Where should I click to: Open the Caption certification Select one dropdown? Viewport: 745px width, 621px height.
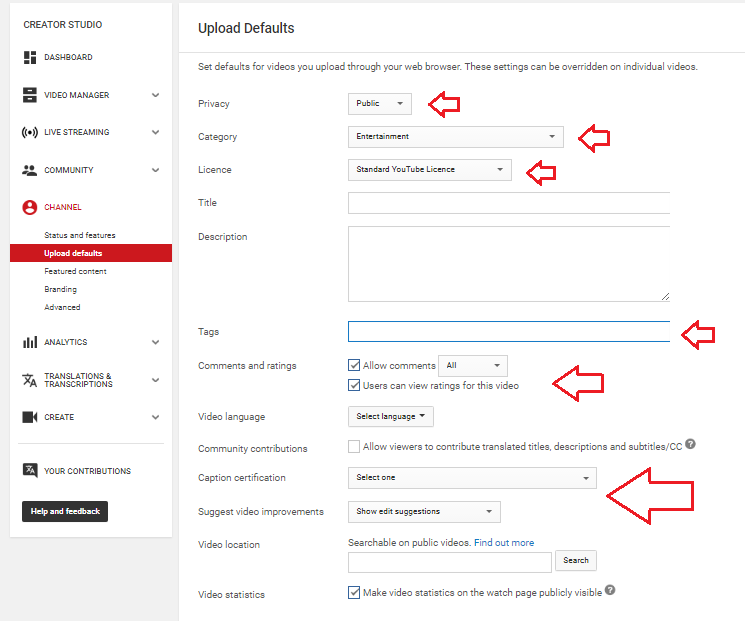472,478
